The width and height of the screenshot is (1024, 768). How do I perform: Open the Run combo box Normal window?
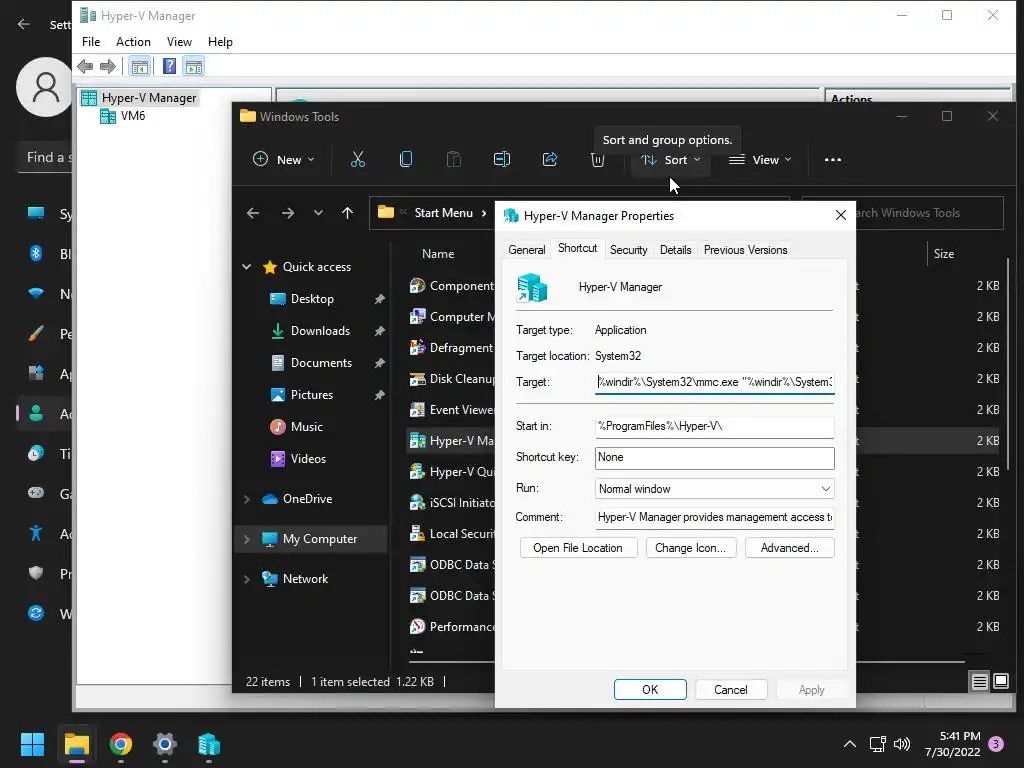[x=714, y=488]
